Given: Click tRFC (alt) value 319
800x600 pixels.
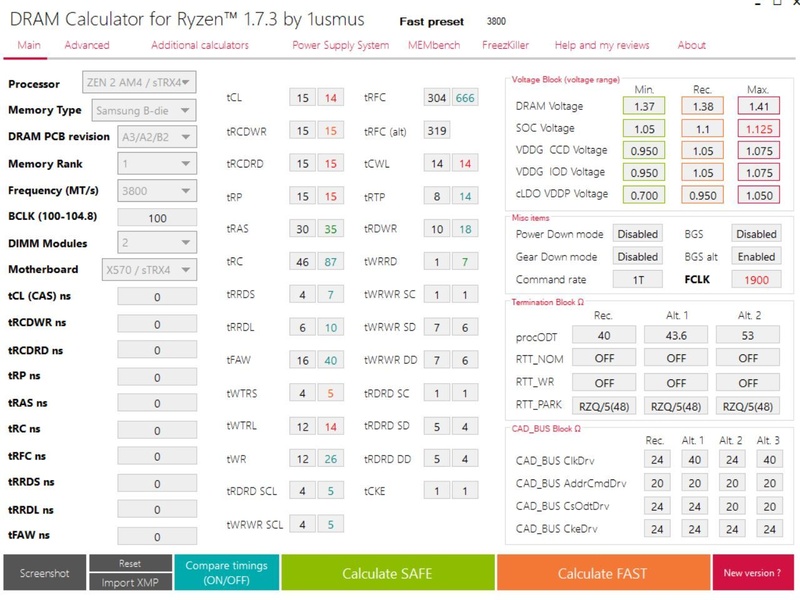Looking at the screenshot, I should click(x=437, y=131).
